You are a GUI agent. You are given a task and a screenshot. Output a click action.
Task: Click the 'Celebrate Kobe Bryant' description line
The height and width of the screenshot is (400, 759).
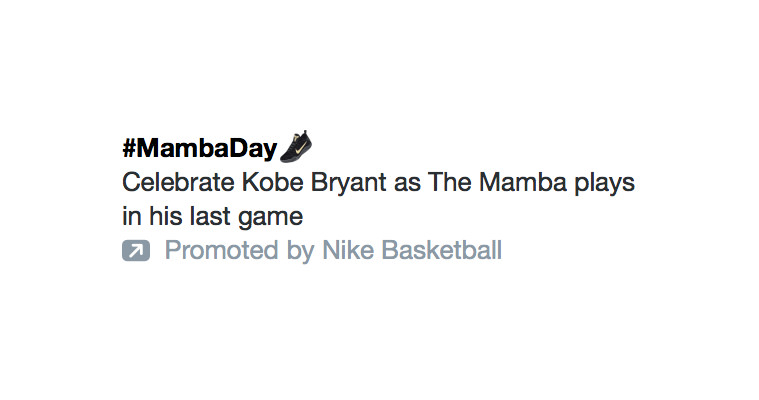[378, 183]
